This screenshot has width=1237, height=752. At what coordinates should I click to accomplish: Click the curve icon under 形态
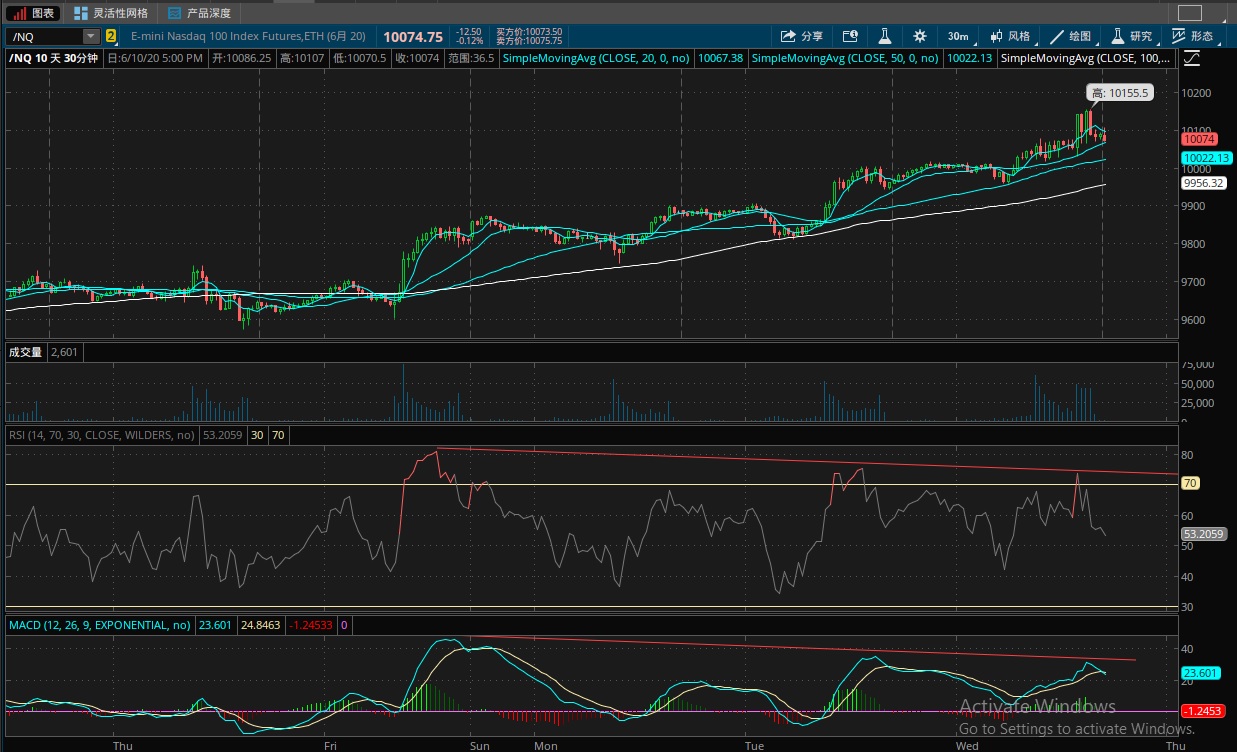pos(1191,58)
